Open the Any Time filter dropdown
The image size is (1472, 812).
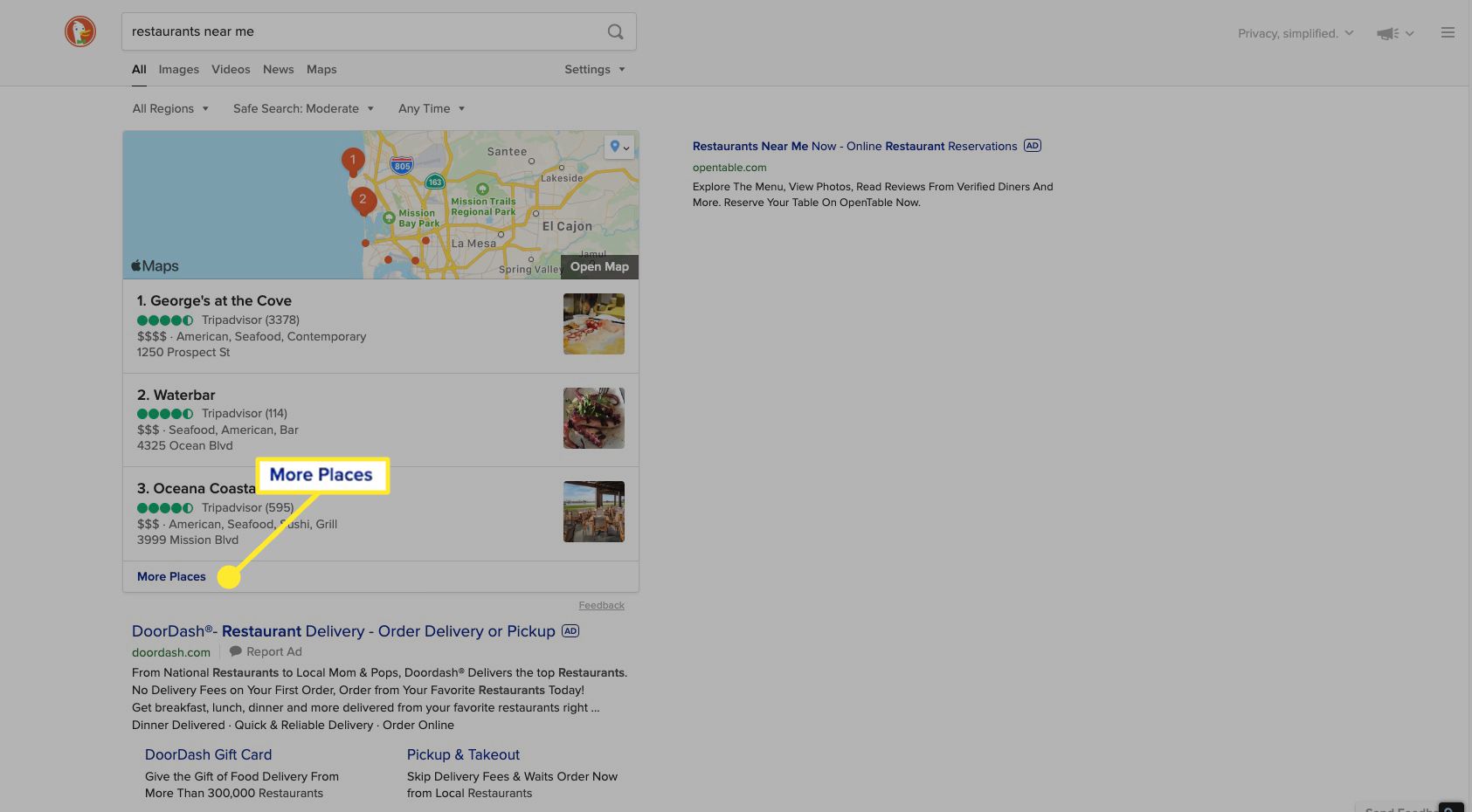tap(432, 108)
